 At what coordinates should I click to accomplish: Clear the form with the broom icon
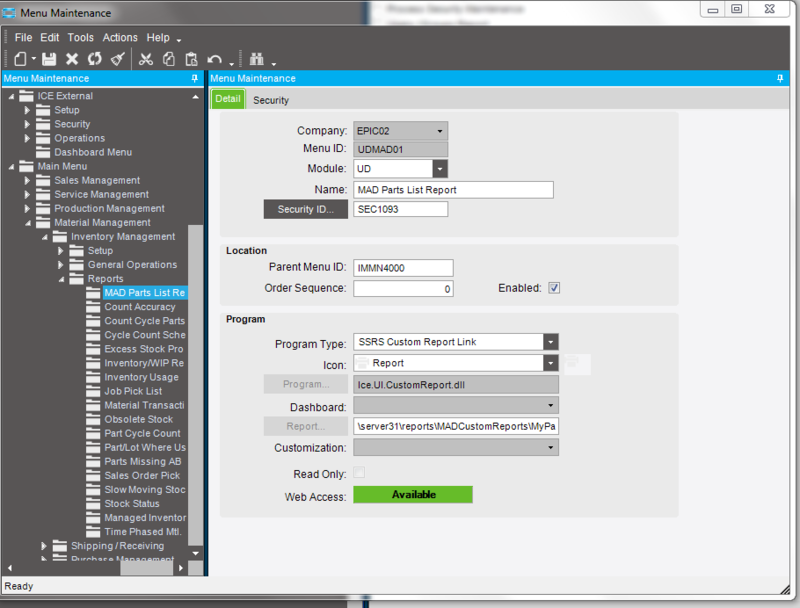click(118, 59)
